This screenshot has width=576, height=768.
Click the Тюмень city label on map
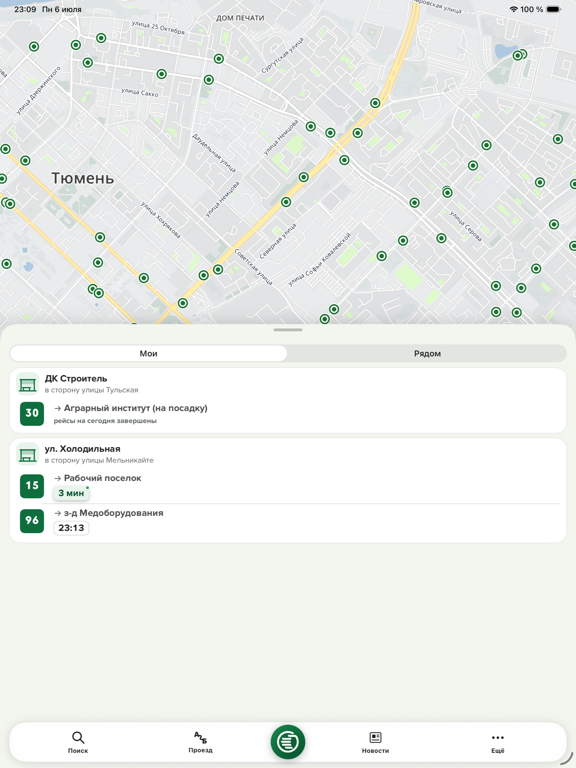coord(83,178)
